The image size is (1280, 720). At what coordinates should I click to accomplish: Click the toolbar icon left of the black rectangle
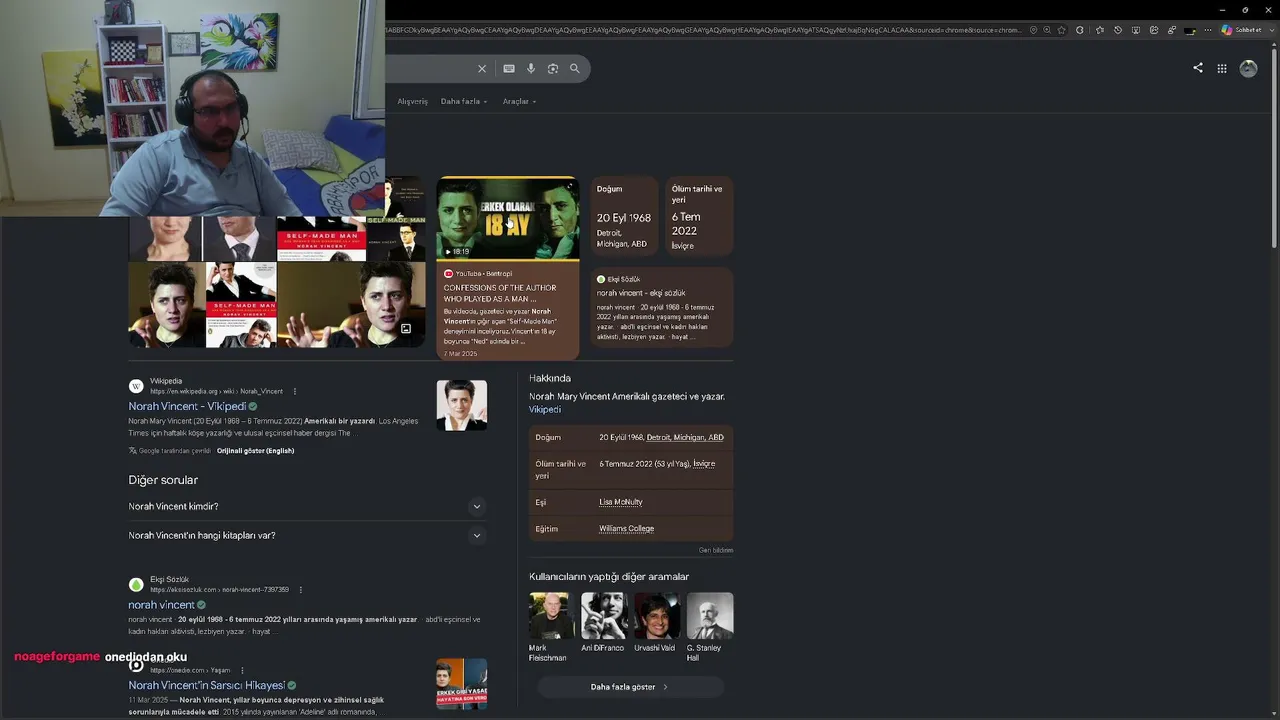(1172, 30)
